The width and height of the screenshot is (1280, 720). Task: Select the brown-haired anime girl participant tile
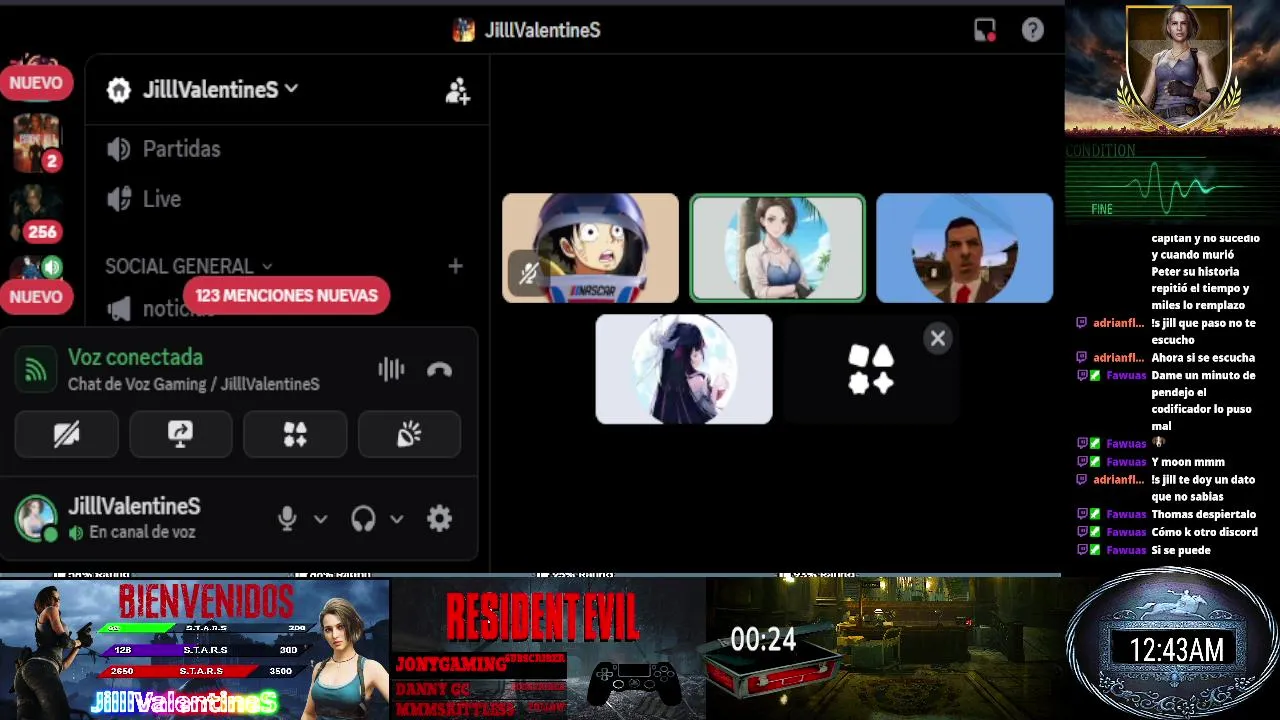point(777,248)
